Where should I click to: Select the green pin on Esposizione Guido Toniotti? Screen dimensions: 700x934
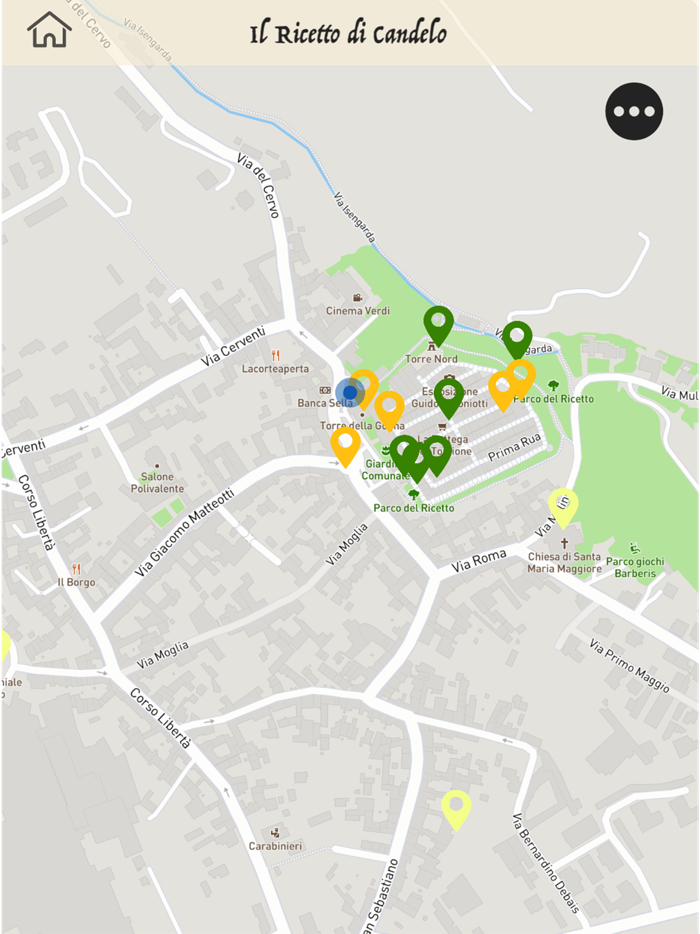pyautogui.click(x=449, y=398)
